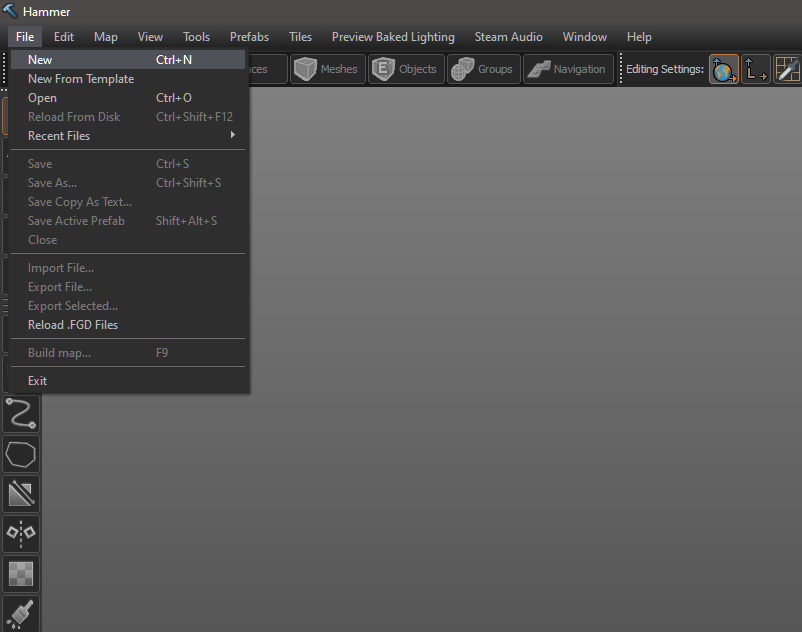This screenshot has height=632, width=802.
Task: Click the Import File... entry
Action: 128,268
